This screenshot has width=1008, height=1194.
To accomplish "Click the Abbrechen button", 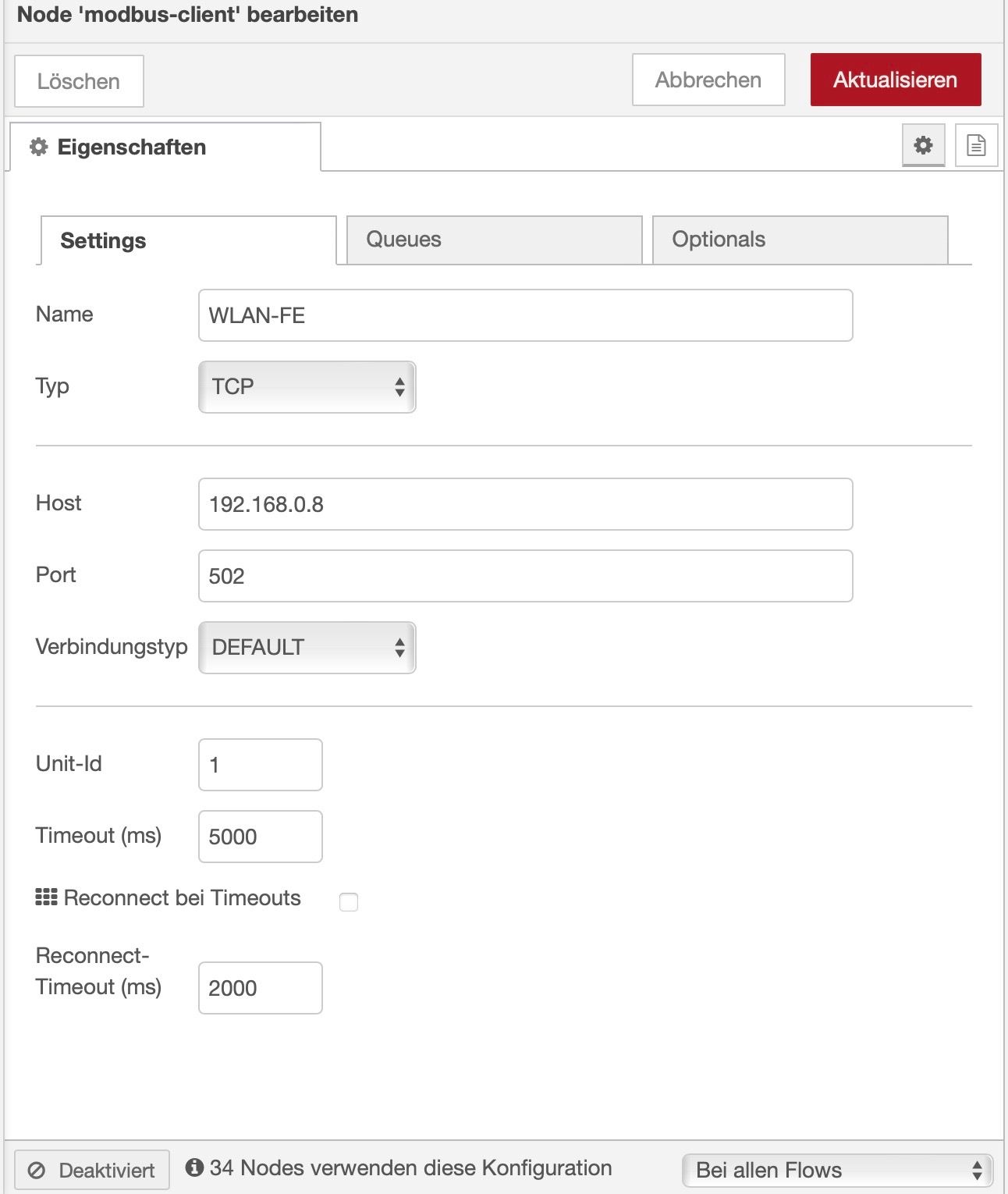I will (708, 80).
